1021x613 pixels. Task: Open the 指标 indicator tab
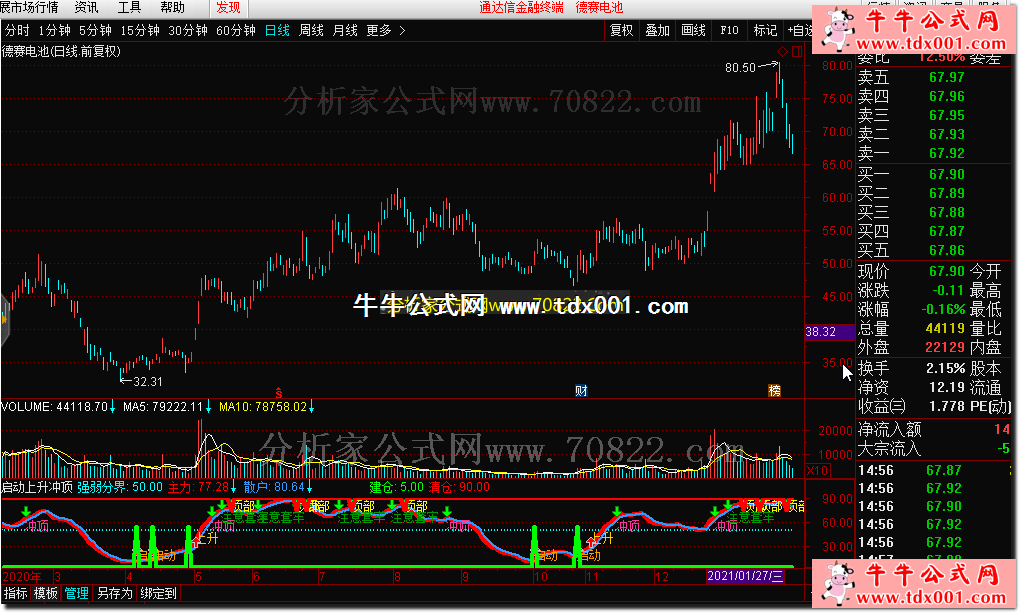(16, 593)
